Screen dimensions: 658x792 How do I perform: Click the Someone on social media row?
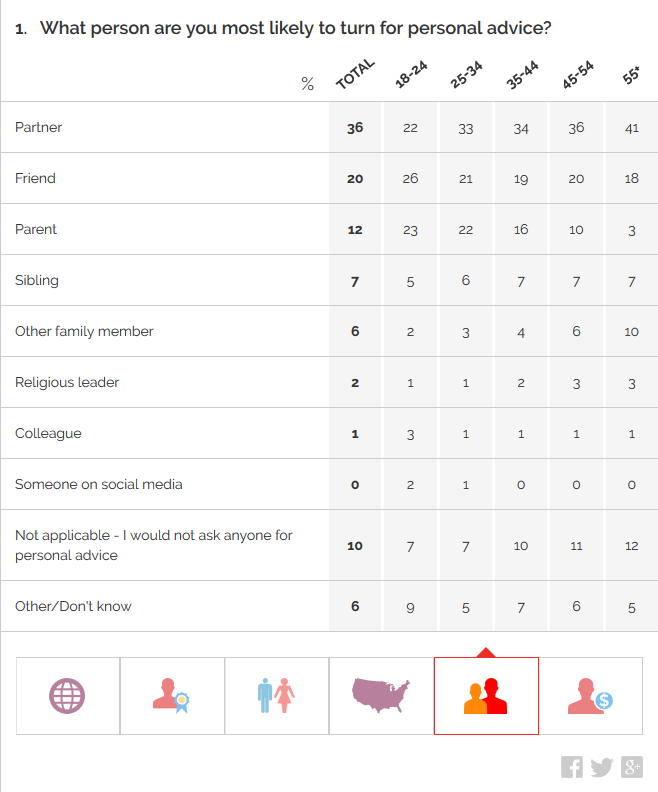coord(98,484)
